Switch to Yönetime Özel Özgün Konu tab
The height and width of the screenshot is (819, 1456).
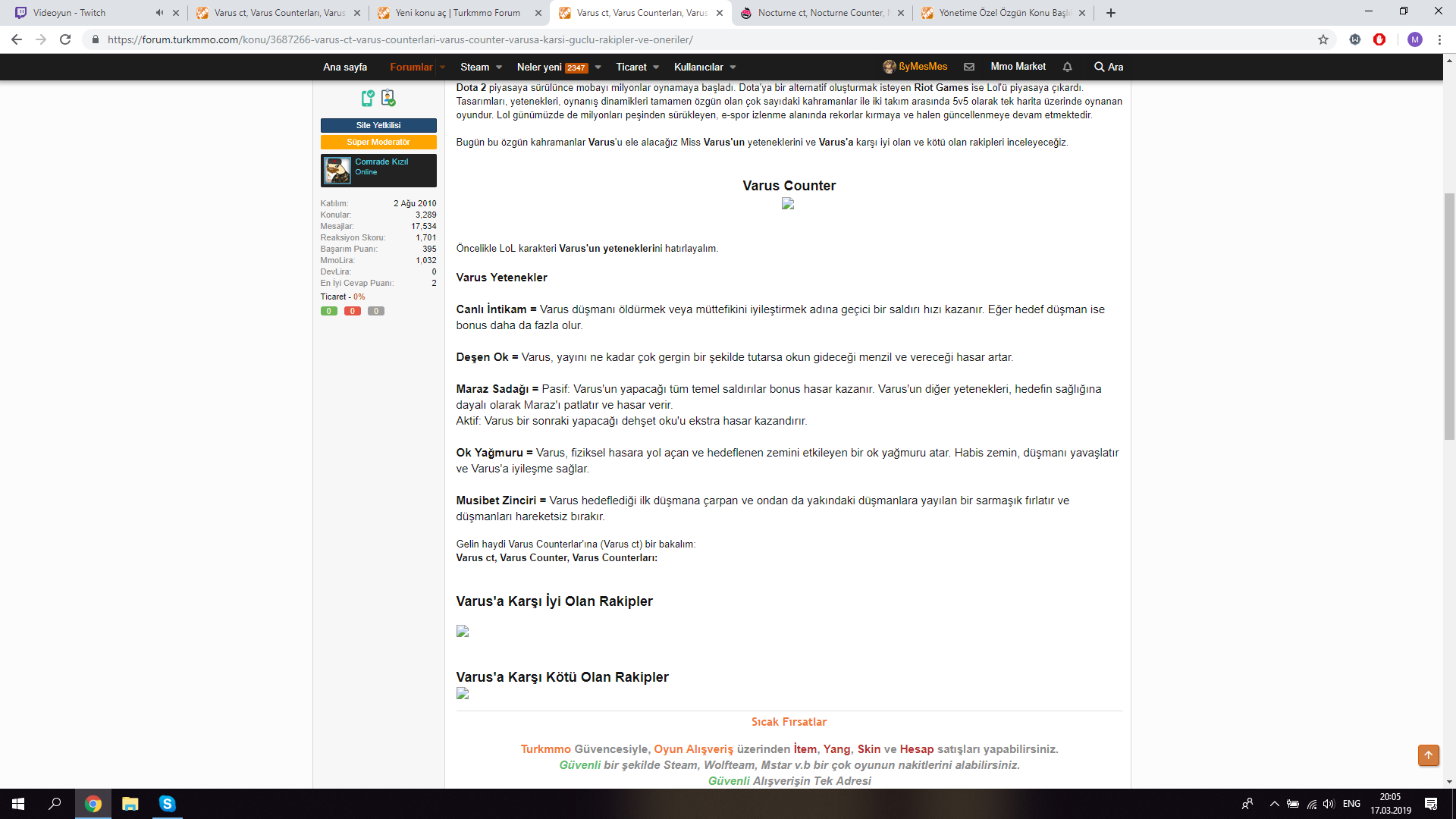pyautogui.click(x=1004, y=13)
